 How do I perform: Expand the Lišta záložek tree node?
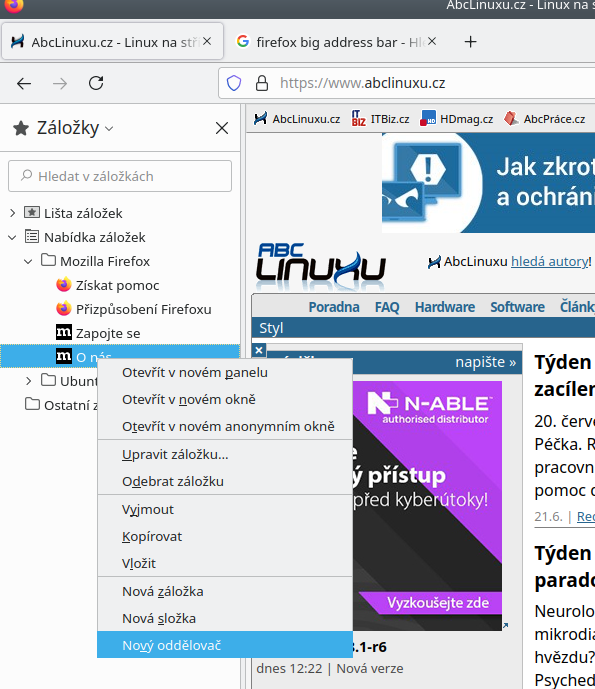pos(12,213)
